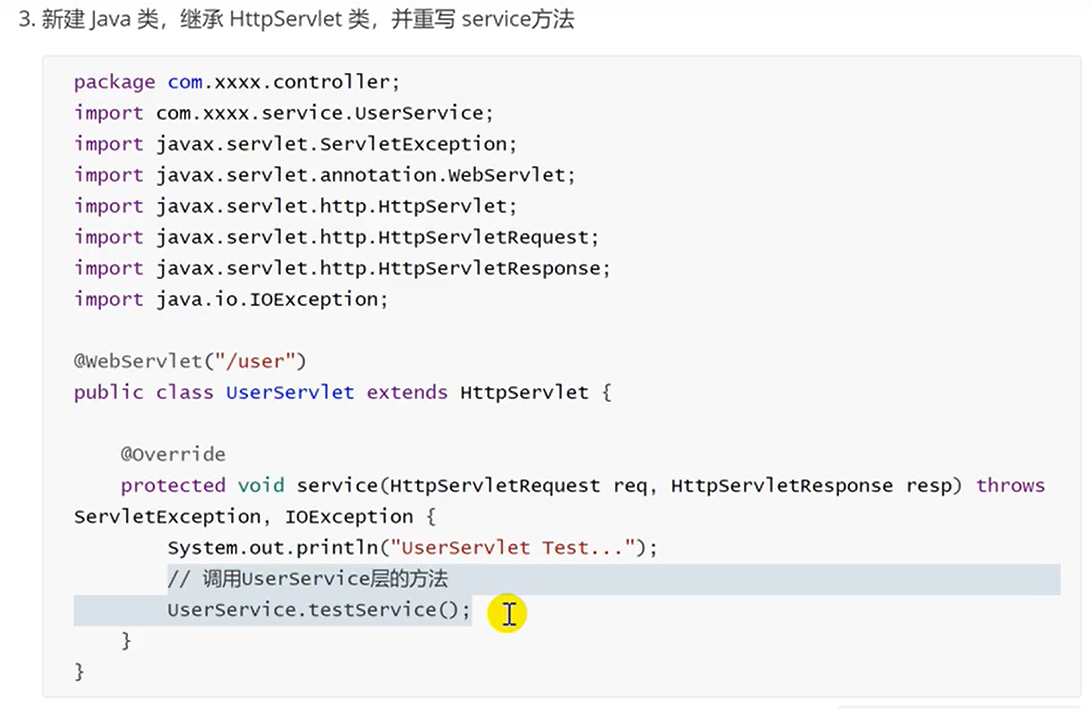The image size is (1091, 709).
Task: Click the System.out.println statement
Action: (412, 548)
